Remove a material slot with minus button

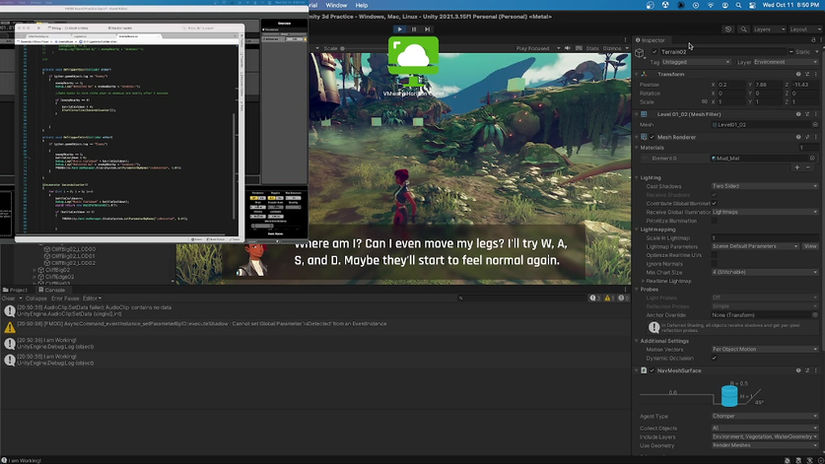click(809, 167)
